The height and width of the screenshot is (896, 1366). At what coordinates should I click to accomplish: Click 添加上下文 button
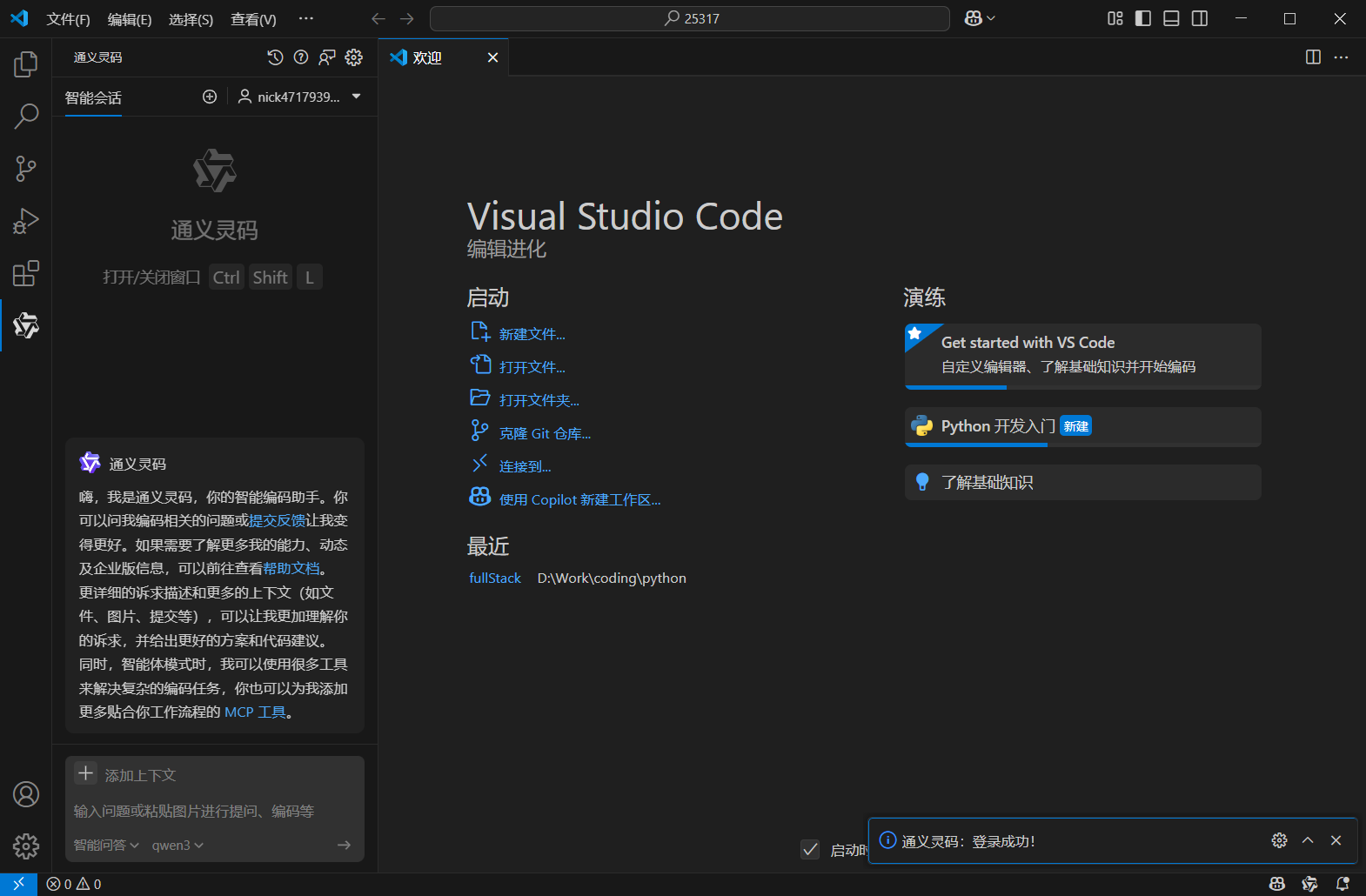click(125, 774)
